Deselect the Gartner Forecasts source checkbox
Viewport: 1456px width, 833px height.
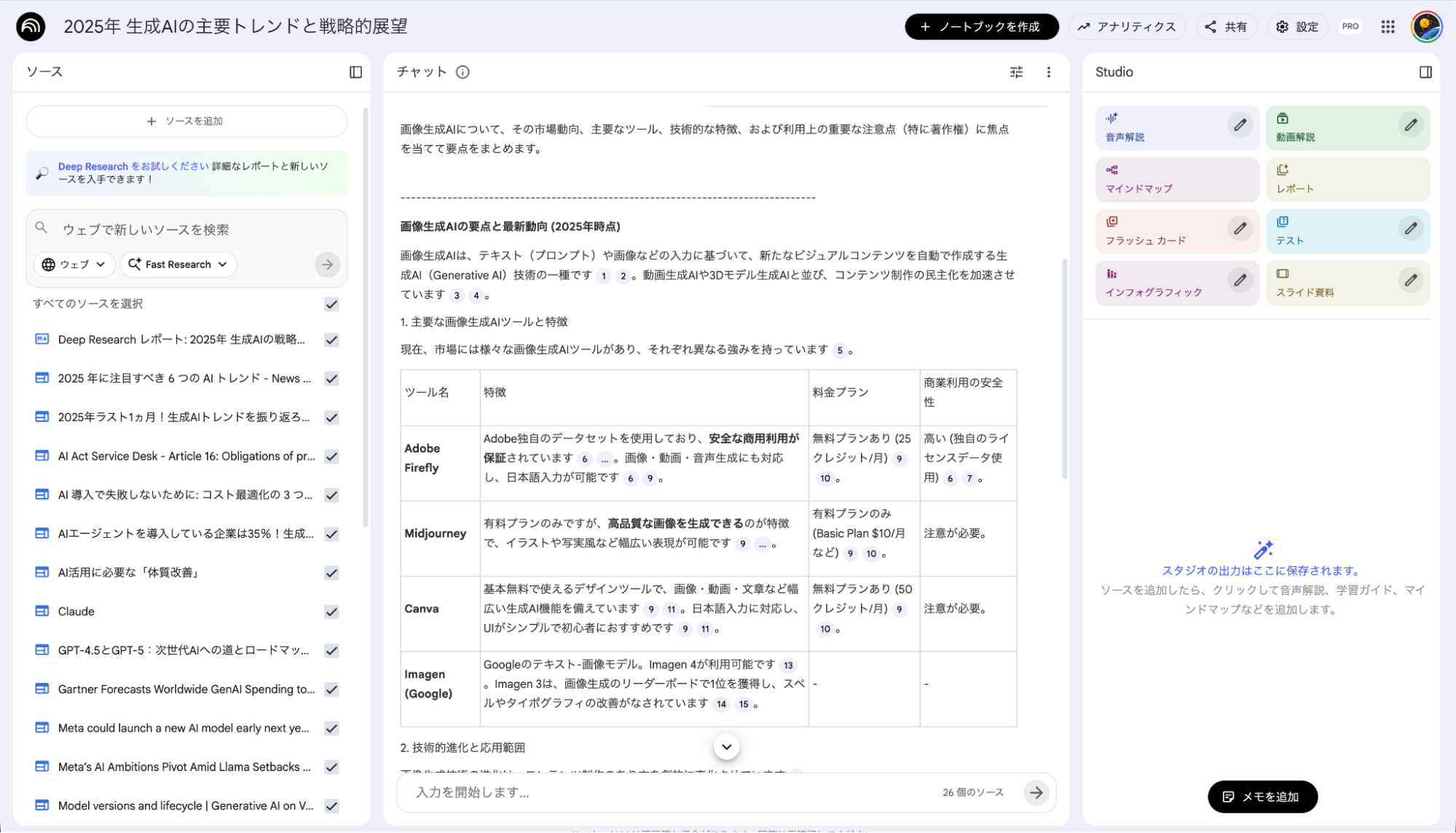[332, 689]
